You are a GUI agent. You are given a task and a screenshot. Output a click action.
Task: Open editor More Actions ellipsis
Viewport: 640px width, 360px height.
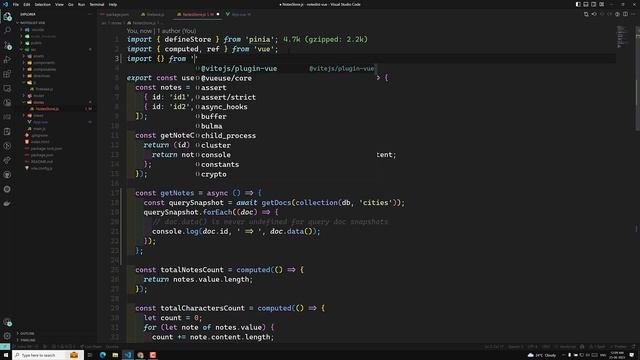[x=633, y=14]
